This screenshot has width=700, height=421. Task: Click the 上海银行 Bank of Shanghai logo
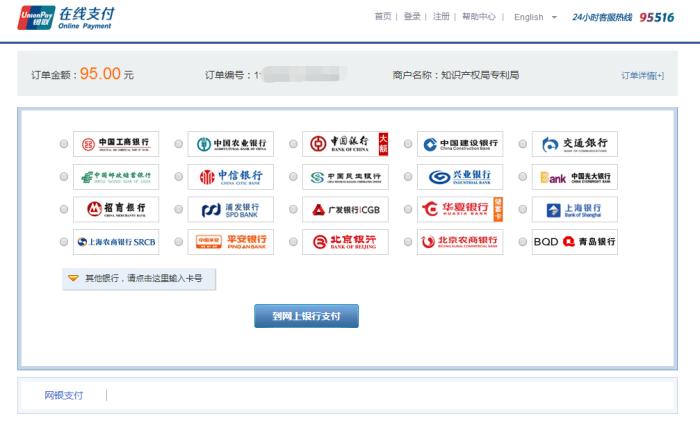click(x=575, y=209)
